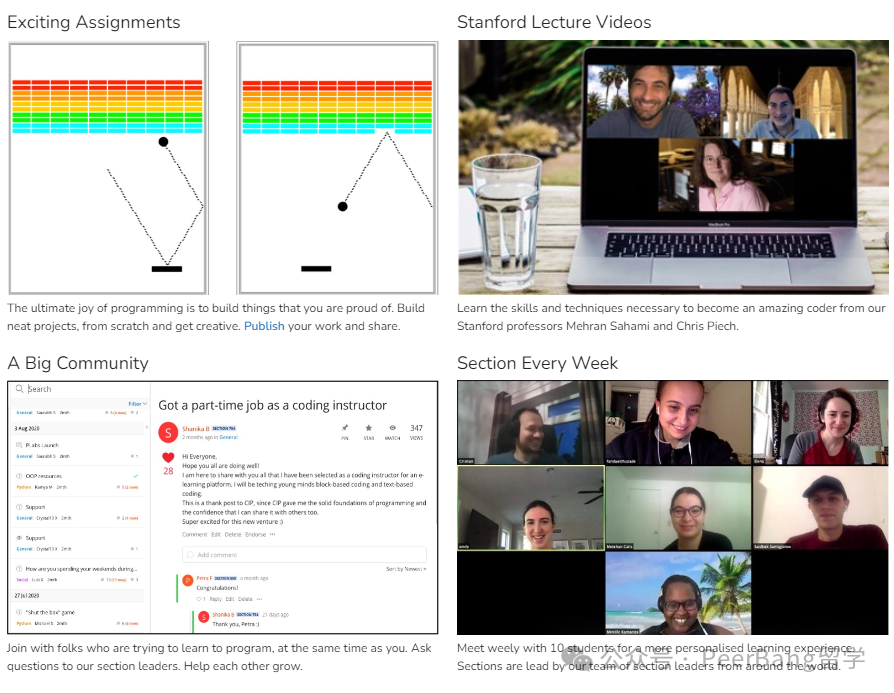Click the 3 Aug 2020 date header
The image size is (894, 694).
(x=27, y=428)
